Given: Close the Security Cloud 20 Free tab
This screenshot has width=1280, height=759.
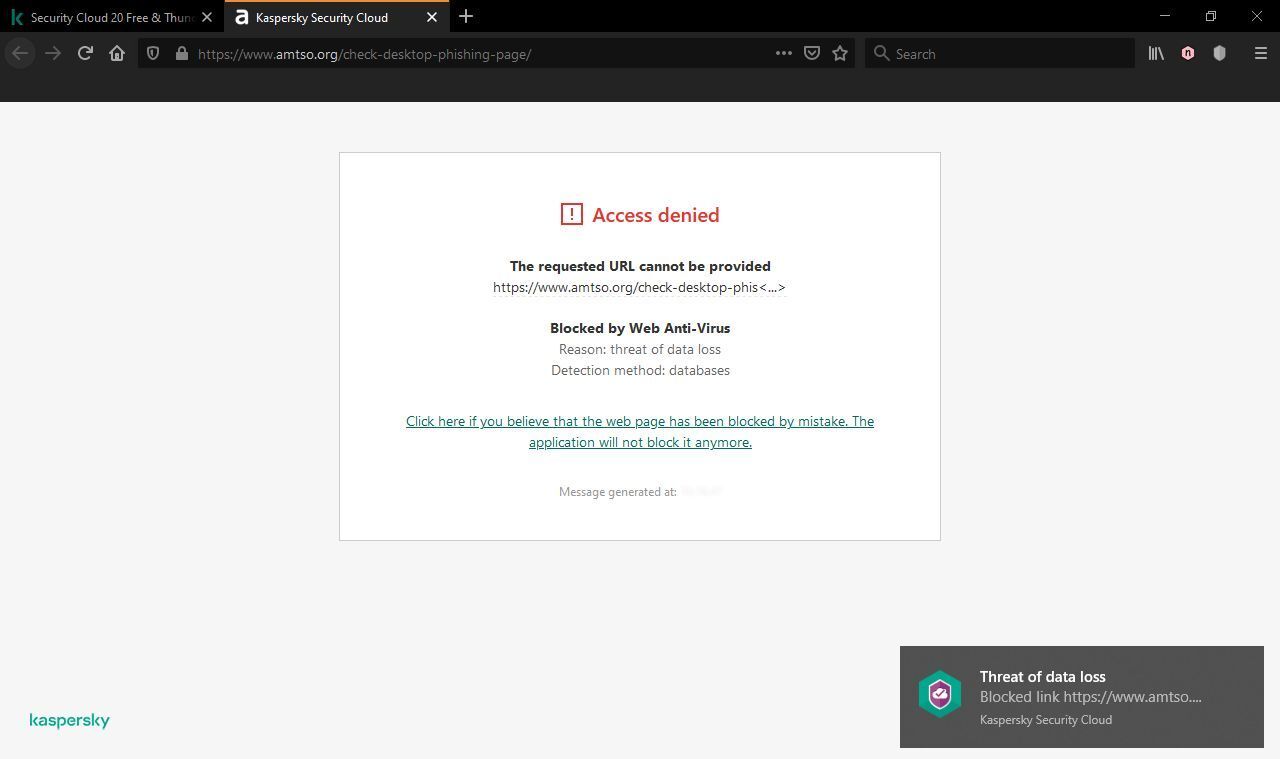Looking at the screenshot, I should [x=207, y=17].
